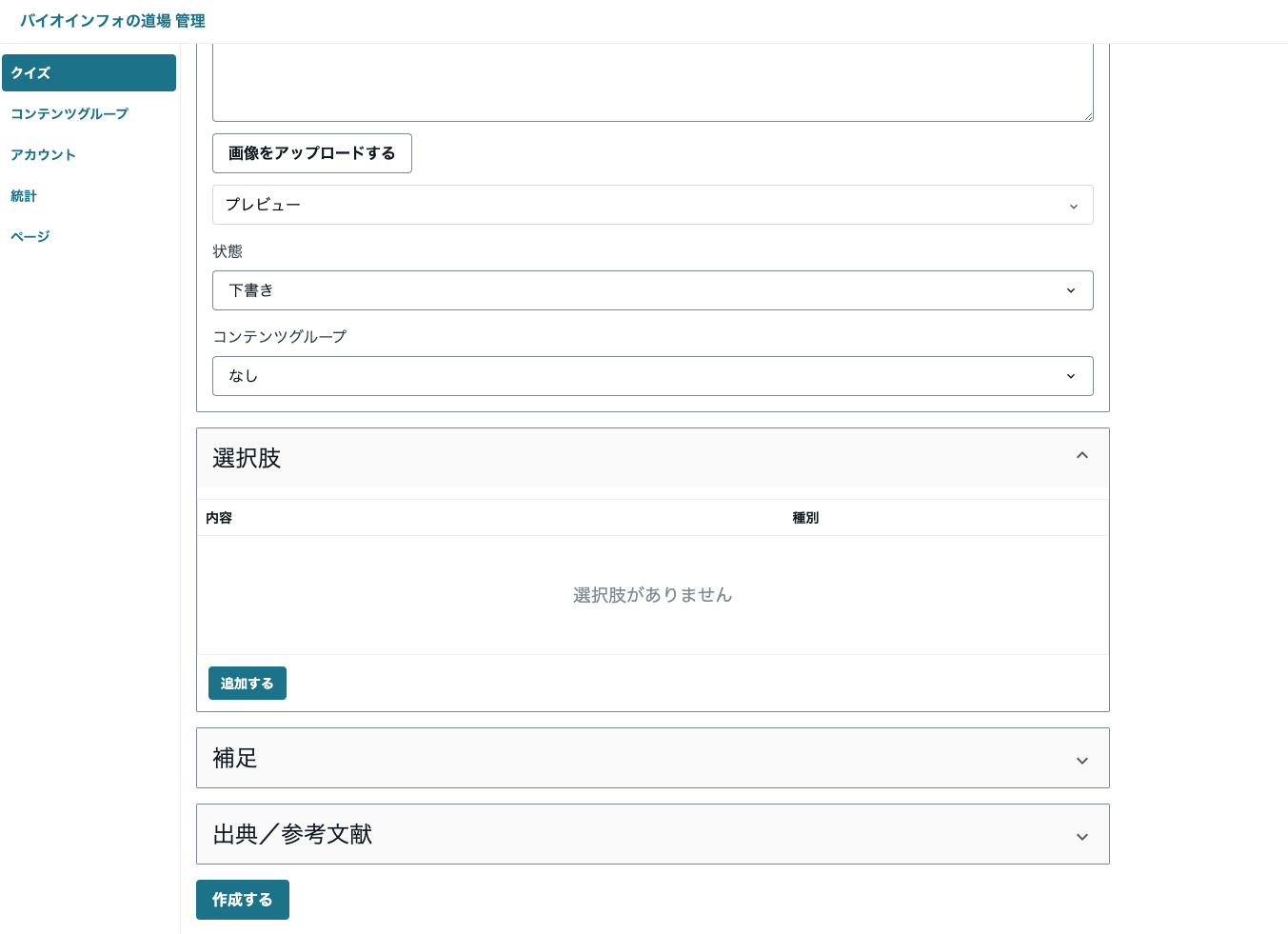Submit the form with 作成する button
This screenshot has width=1288, height=934.
[242, 900]
